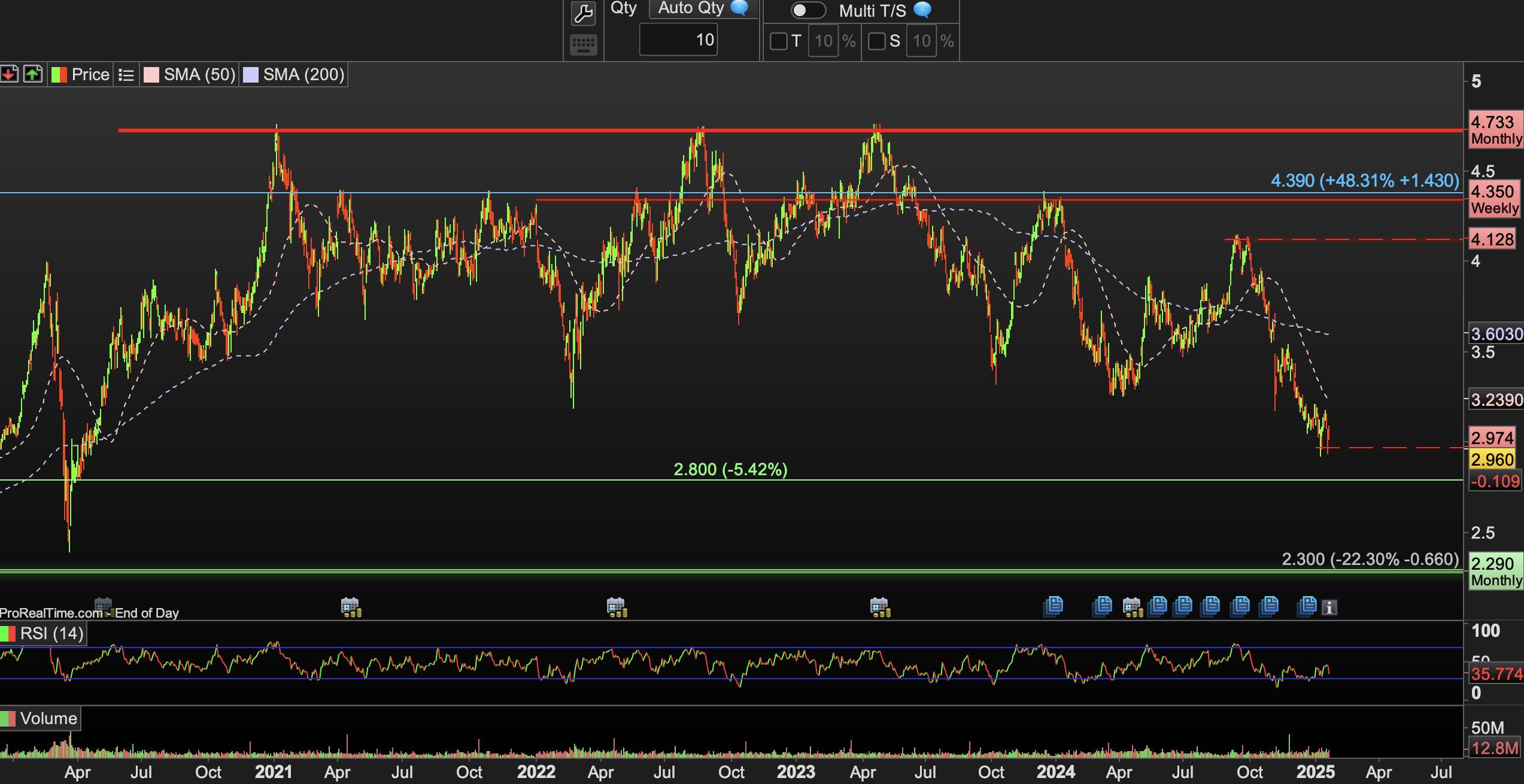Click the gray info icon on chart

1329,607
